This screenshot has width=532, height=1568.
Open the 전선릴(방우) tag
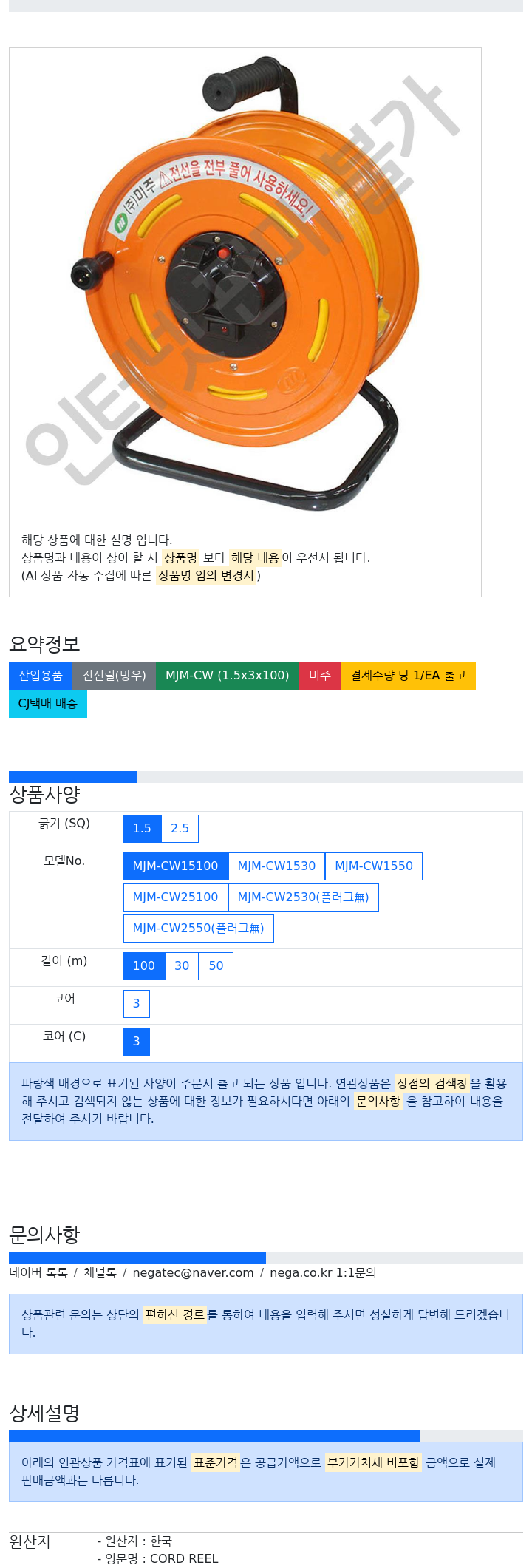114,676
